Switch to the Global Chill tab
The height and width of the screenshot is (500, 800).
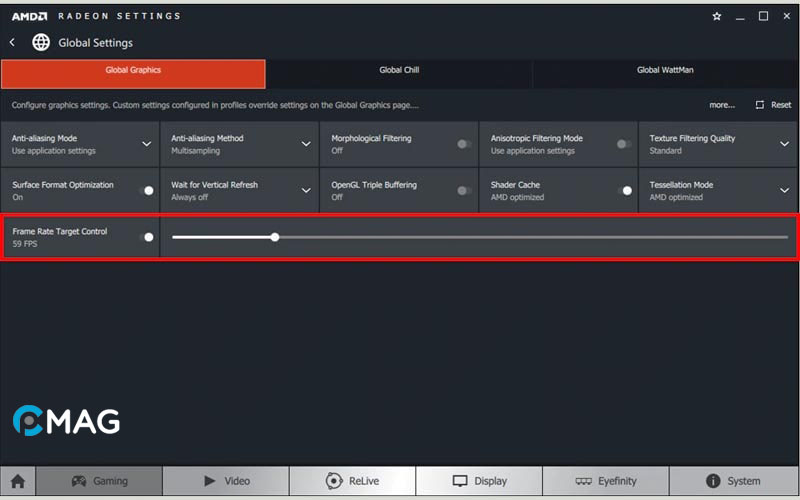(x=399, y=74)
